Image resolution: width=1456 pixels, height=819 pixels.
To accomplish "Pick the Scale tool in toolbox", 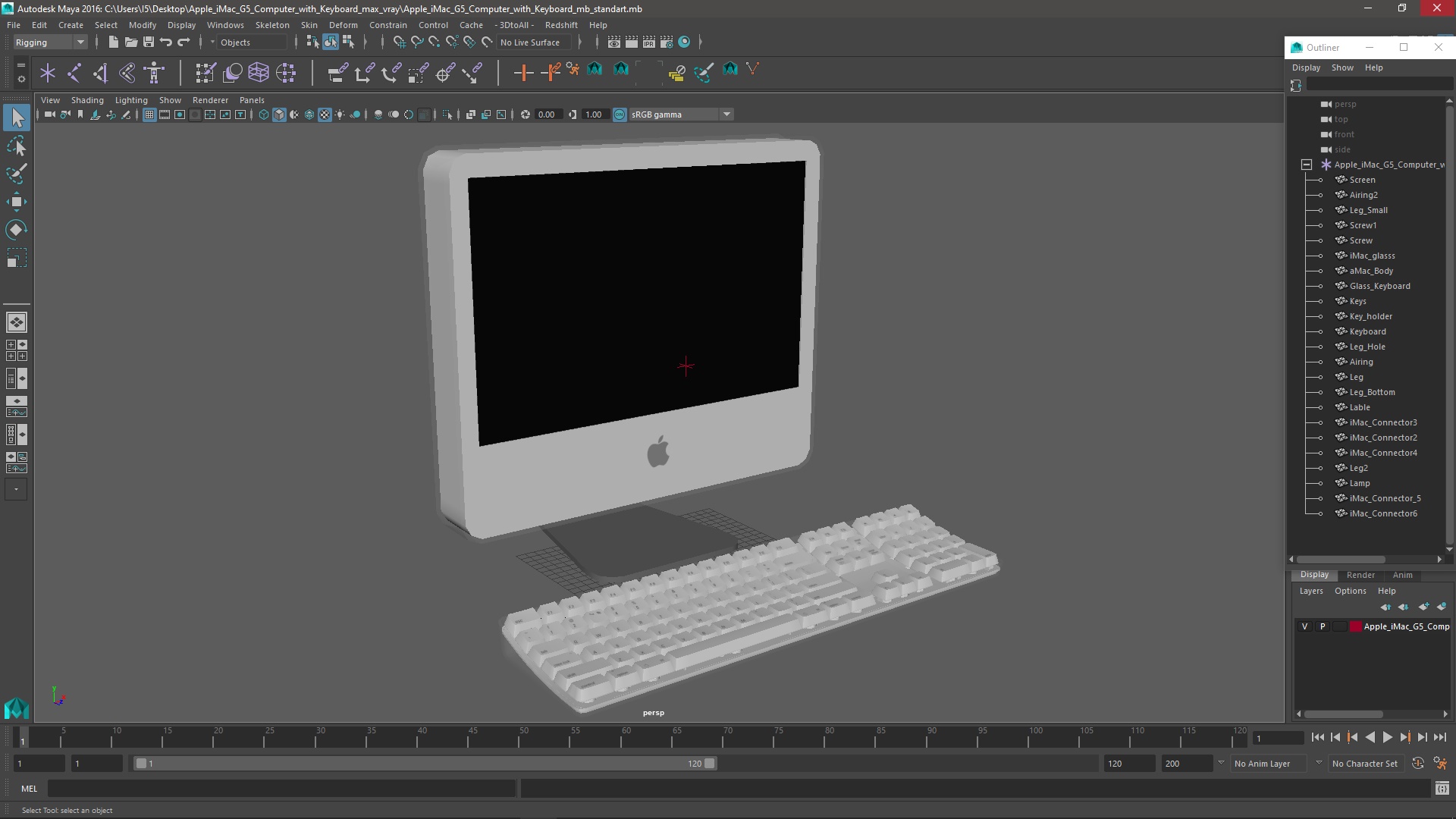I will coord(17,258).
